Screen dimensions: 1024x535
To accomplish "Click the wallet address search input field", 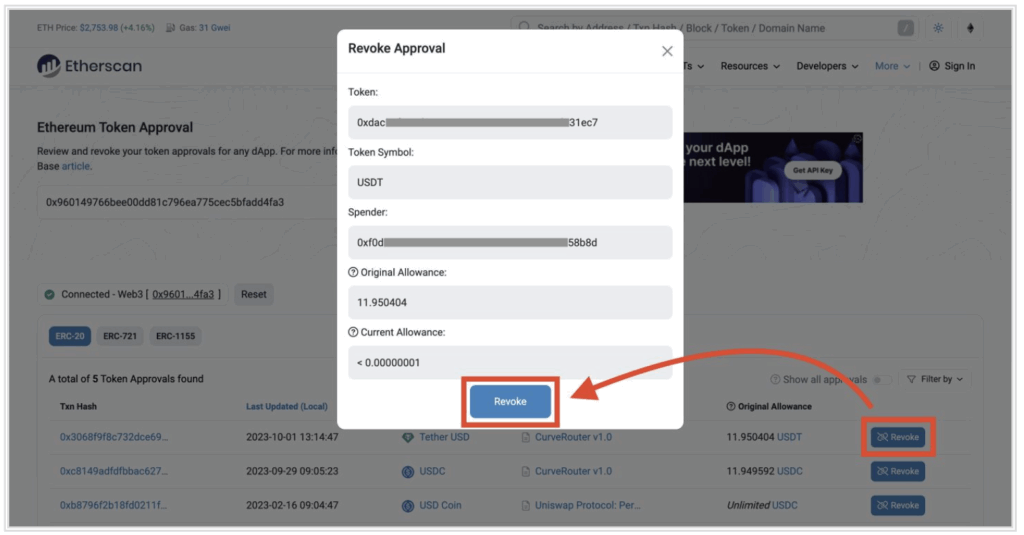I will click(187, 203).
